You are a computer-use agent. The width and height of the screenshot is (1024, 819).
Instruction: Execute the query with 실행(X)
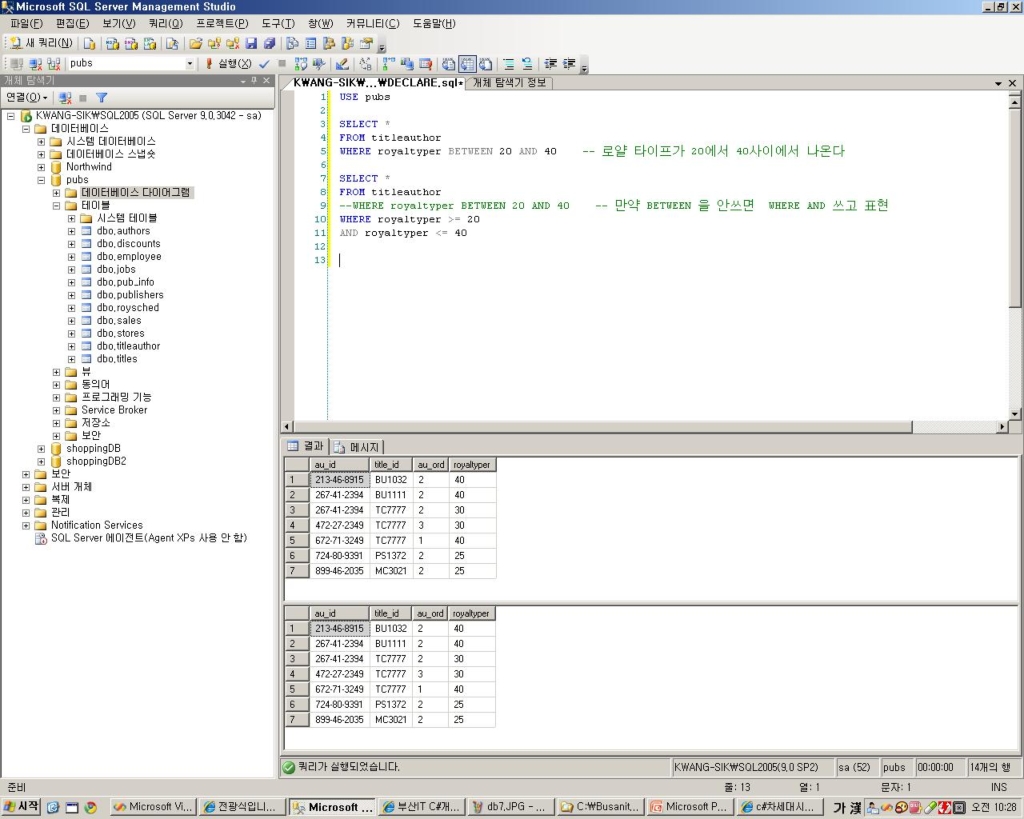click(x=229, y=63)
